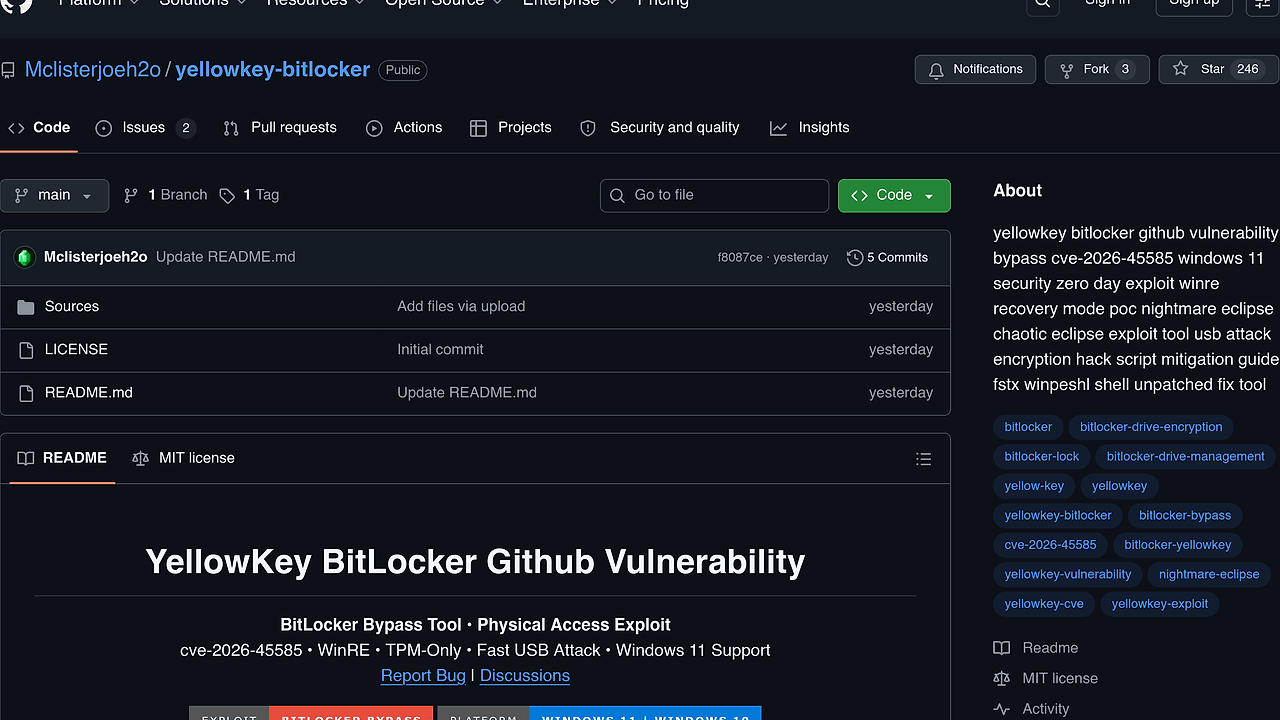Viewport: 1280px width, 720px height.
Task: Click the search magnifier icon in header
Action: [1042, 4]
